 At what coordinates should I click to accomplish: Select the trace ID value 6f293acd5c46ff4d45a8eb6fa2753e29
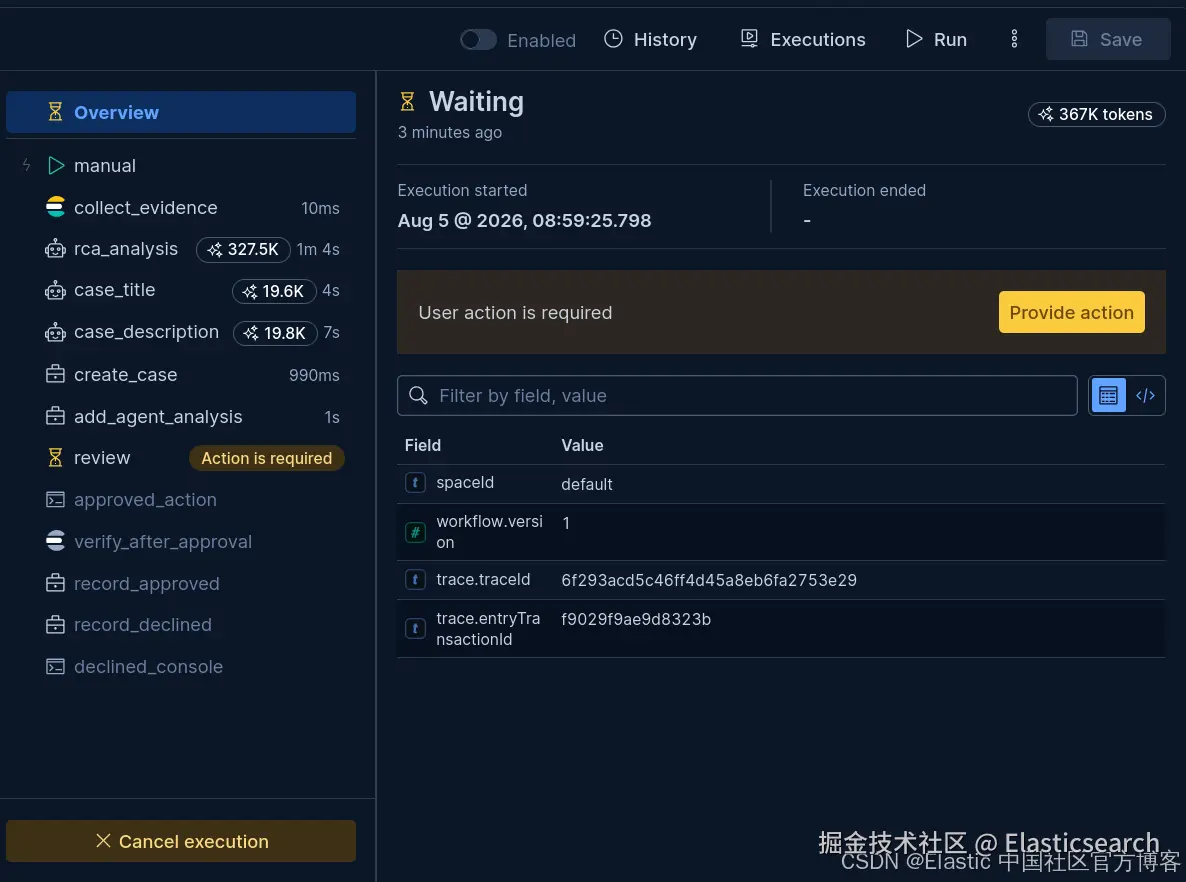tap(709, 580)
